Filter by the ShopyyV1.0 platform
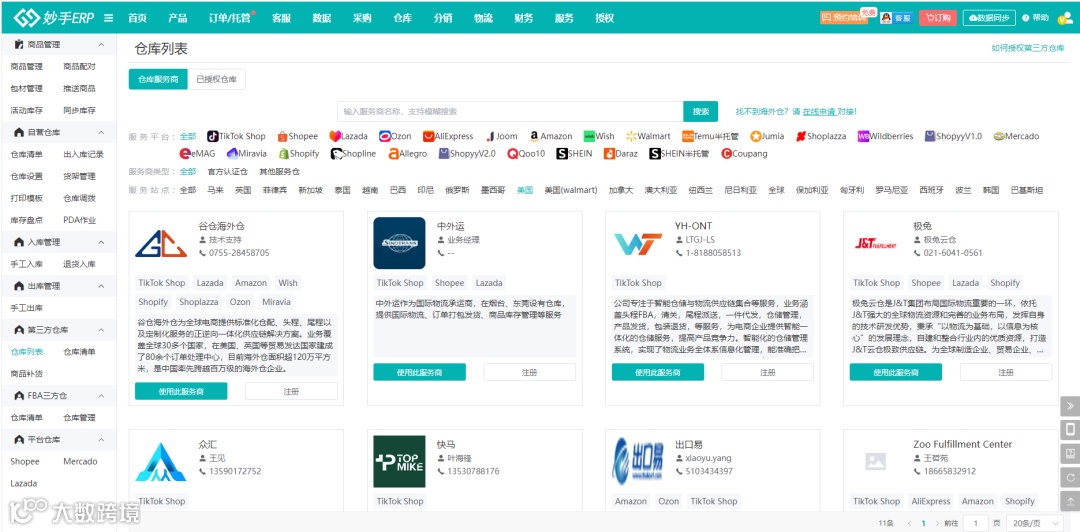 coord(953,136)
